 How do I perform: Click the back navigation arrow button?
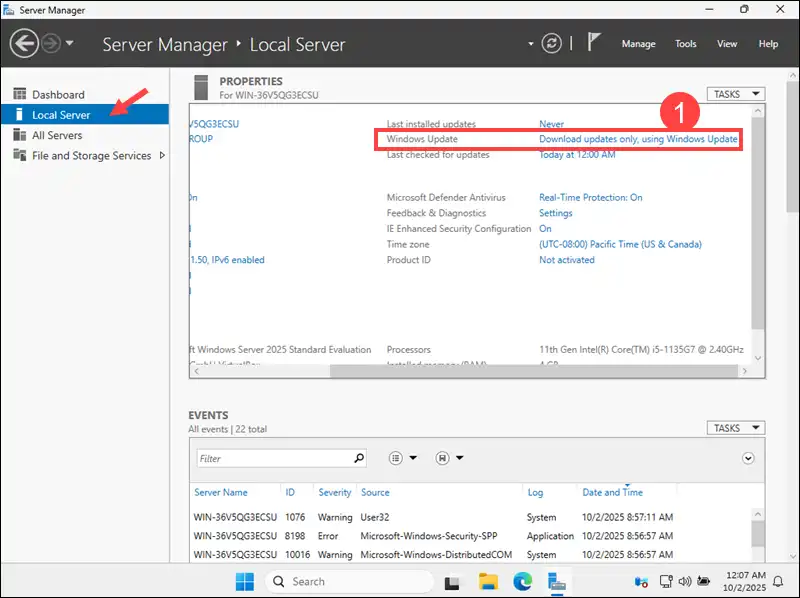[24, 43]
